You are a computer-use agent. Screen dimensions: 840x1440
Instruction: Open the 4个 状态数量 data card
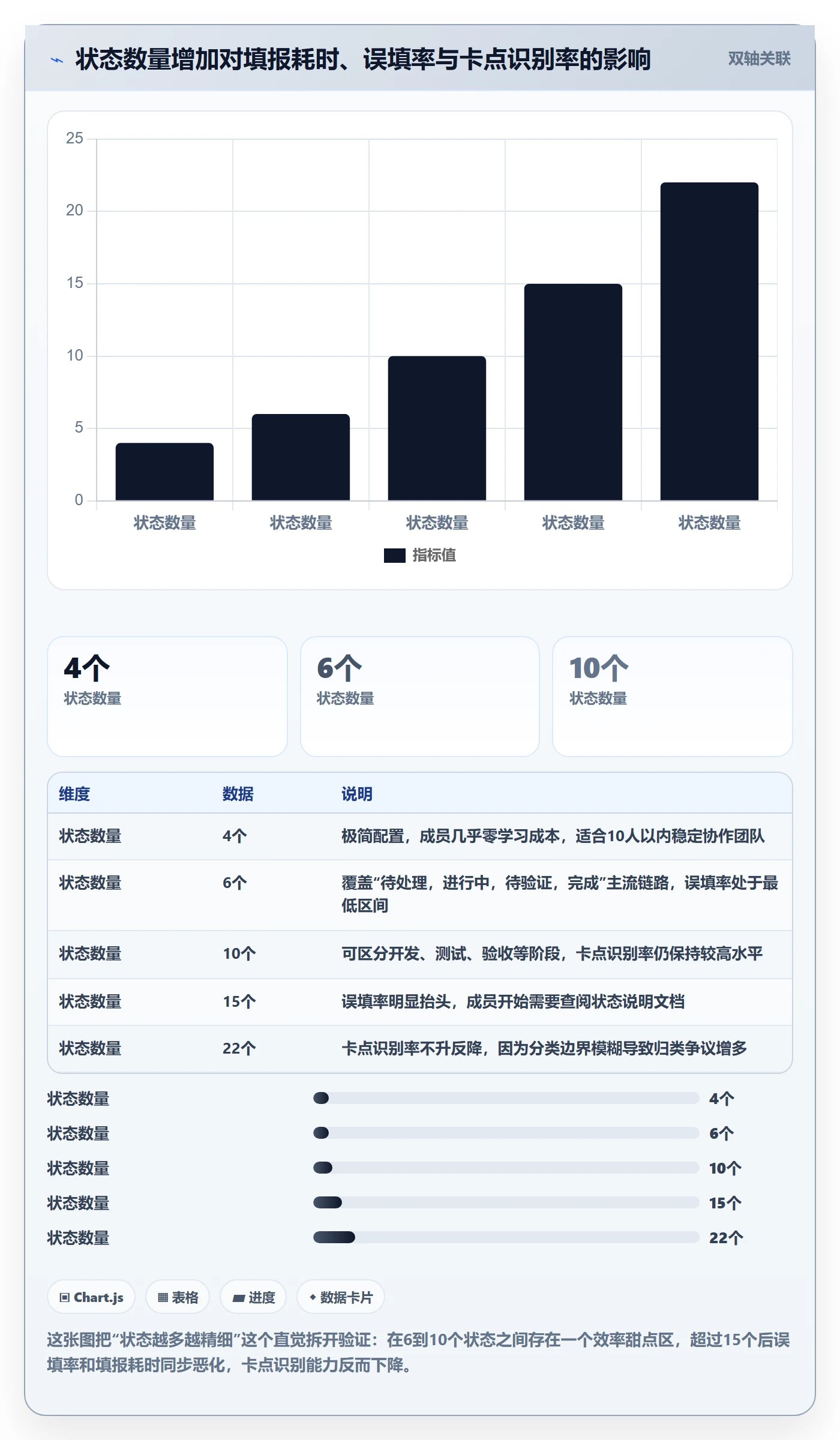pos(167,696)
